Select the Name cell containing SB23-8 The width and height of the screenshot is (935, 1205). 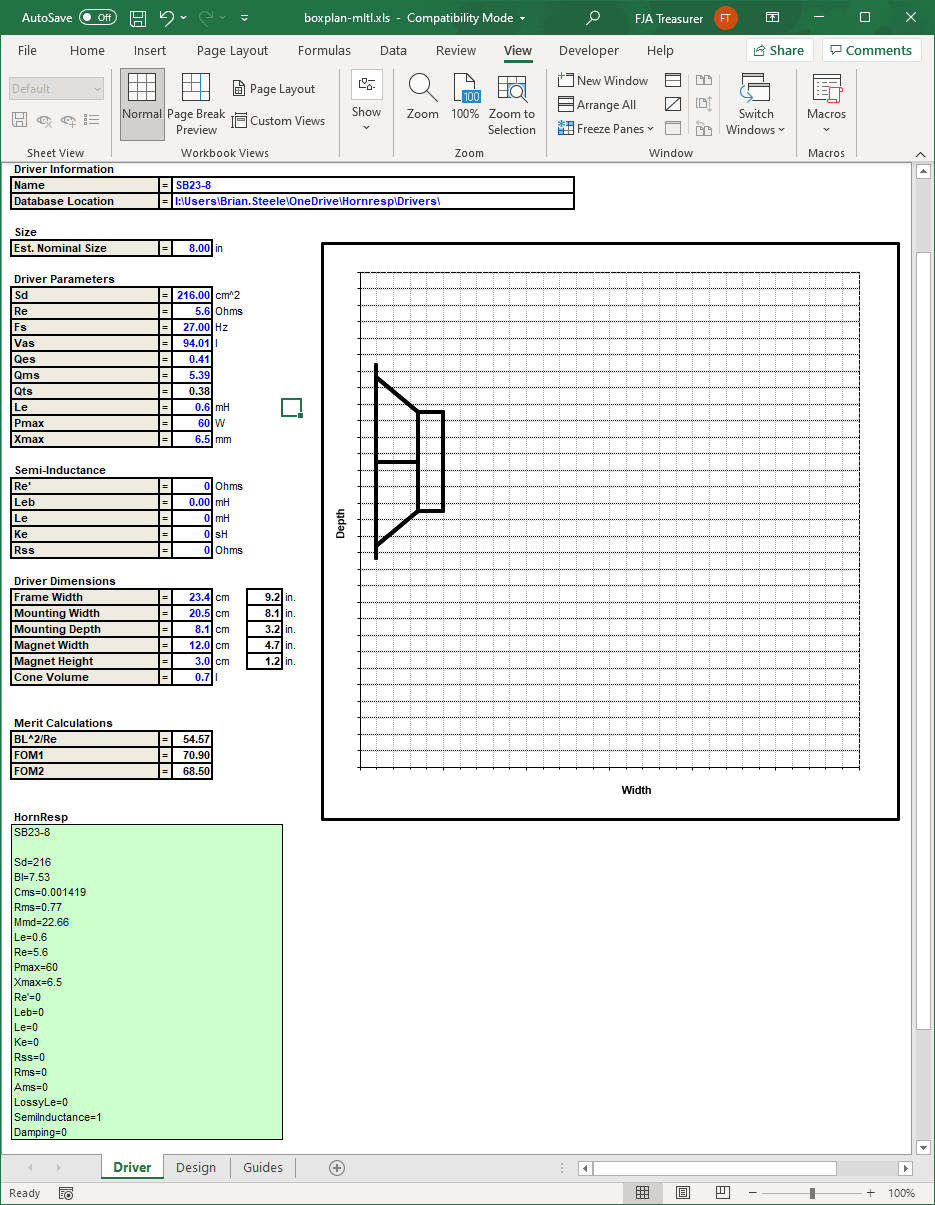coord(373,185)
